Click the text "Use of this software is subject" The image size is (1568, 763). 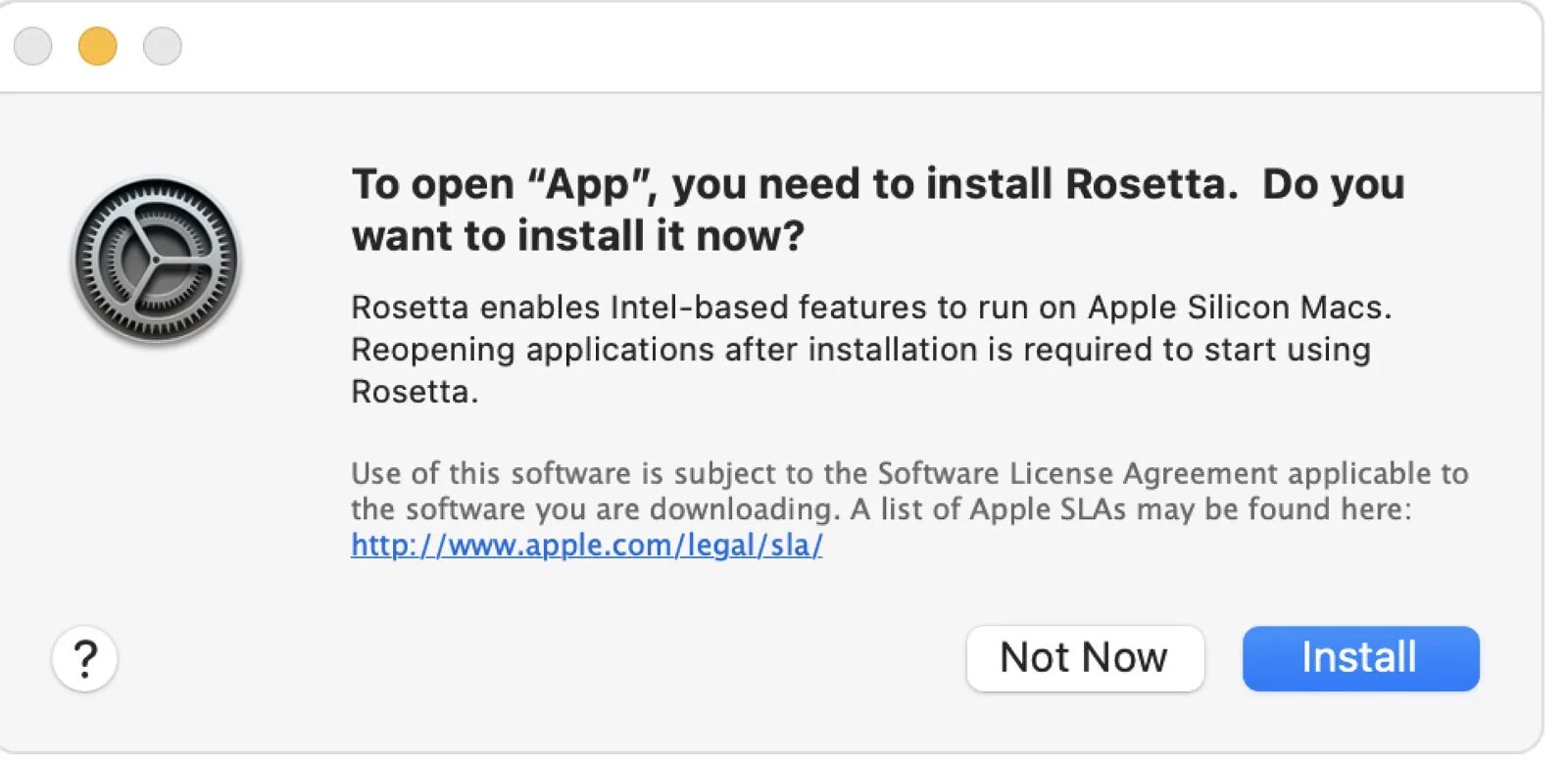click(x=563, y=474)
